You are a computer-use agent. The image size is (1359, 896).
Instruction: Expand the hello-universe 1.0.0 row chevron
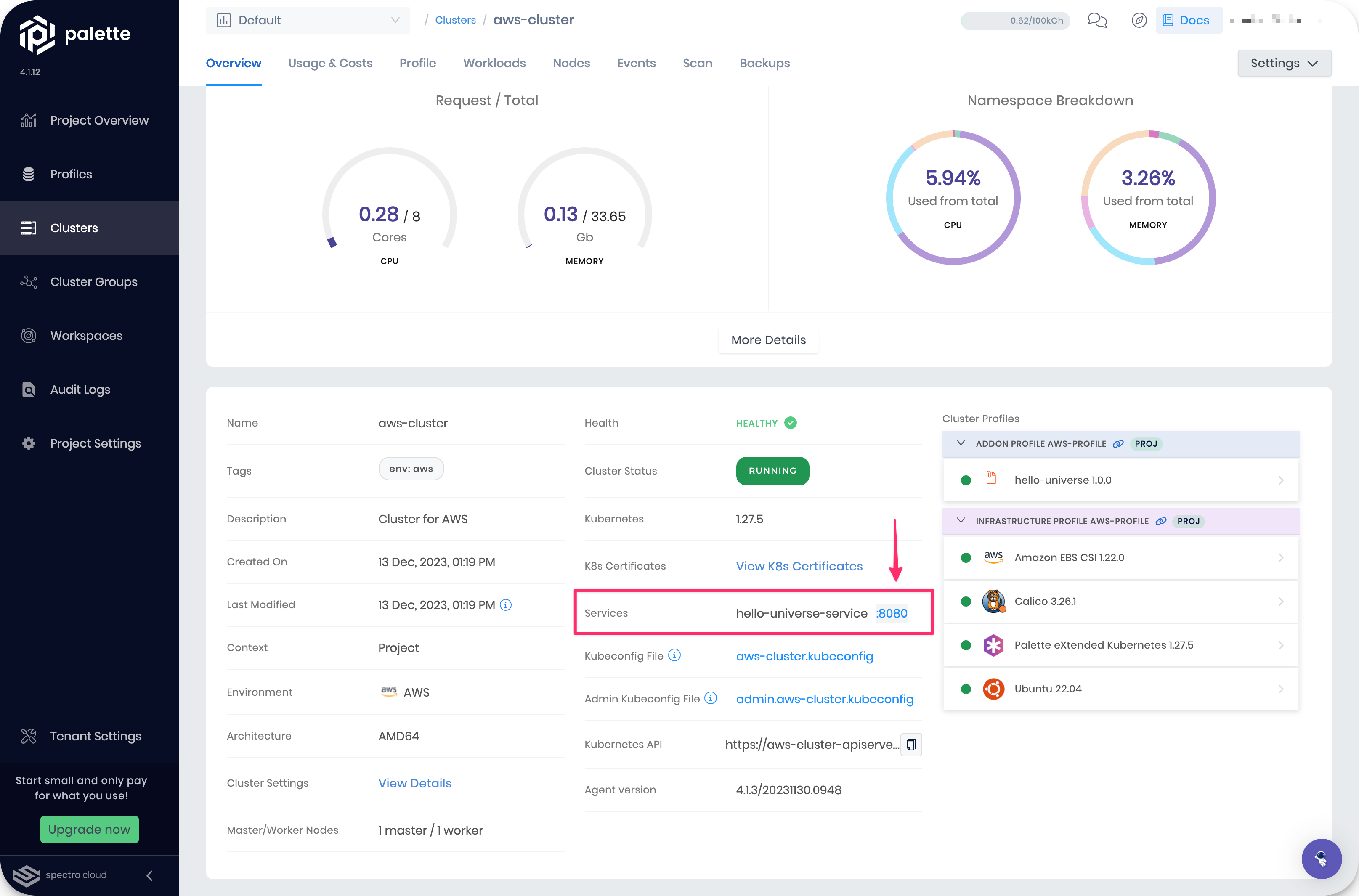click(1281, 480)
